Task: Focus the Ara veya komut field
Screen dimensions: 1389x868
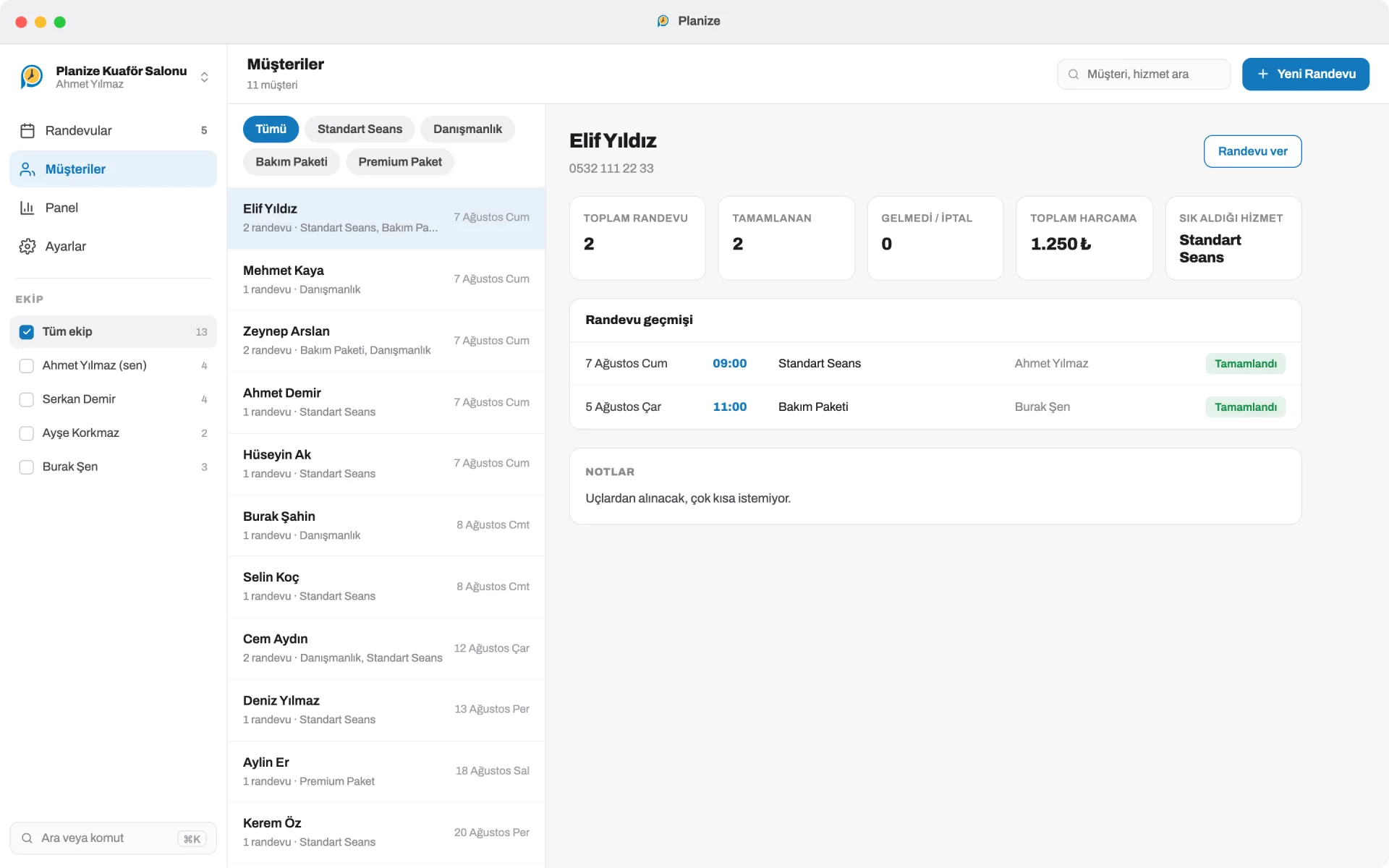Action: [114, 838]
